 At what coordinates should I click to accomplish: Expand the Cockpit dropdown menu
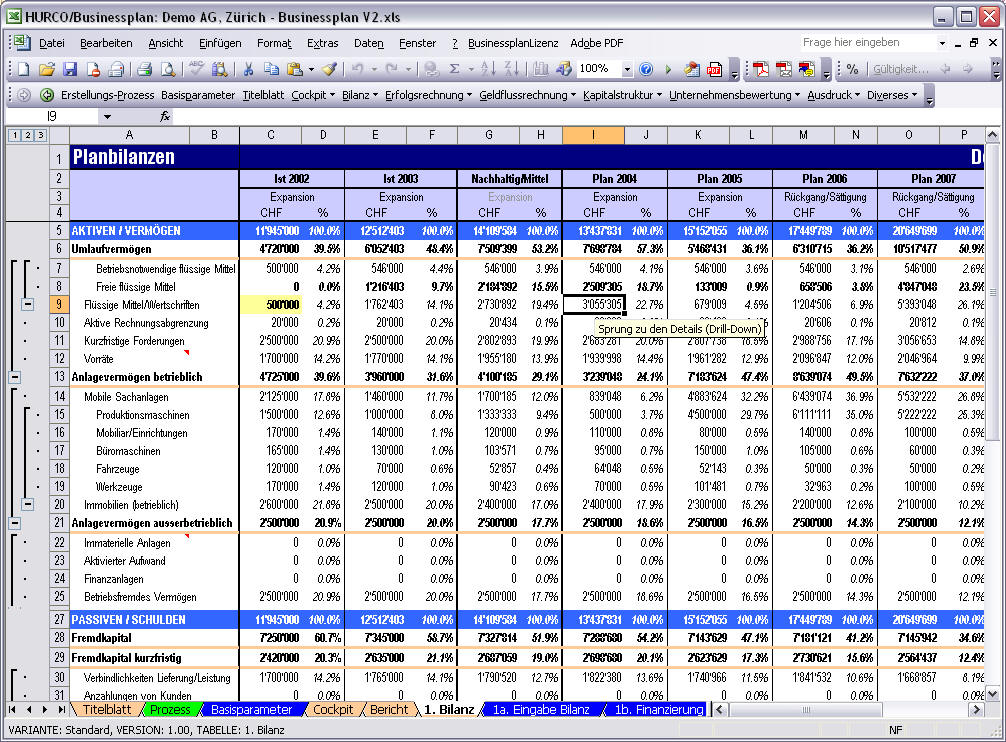click(313, 96)
